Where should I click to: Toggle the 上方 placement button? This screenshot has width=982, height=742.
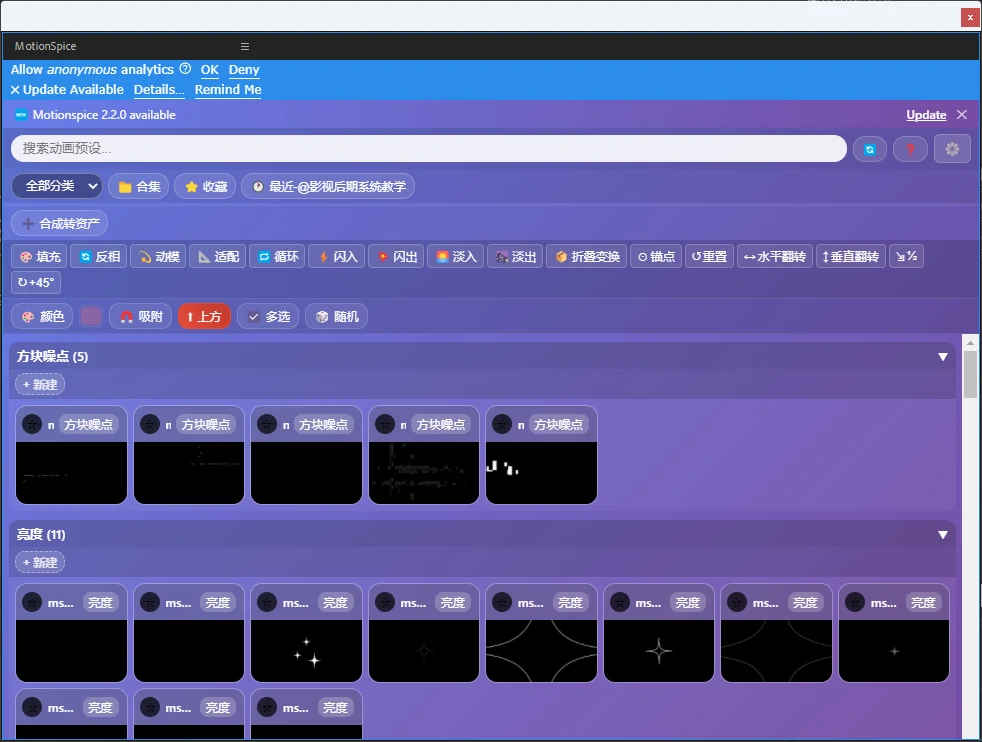point(204,317)
